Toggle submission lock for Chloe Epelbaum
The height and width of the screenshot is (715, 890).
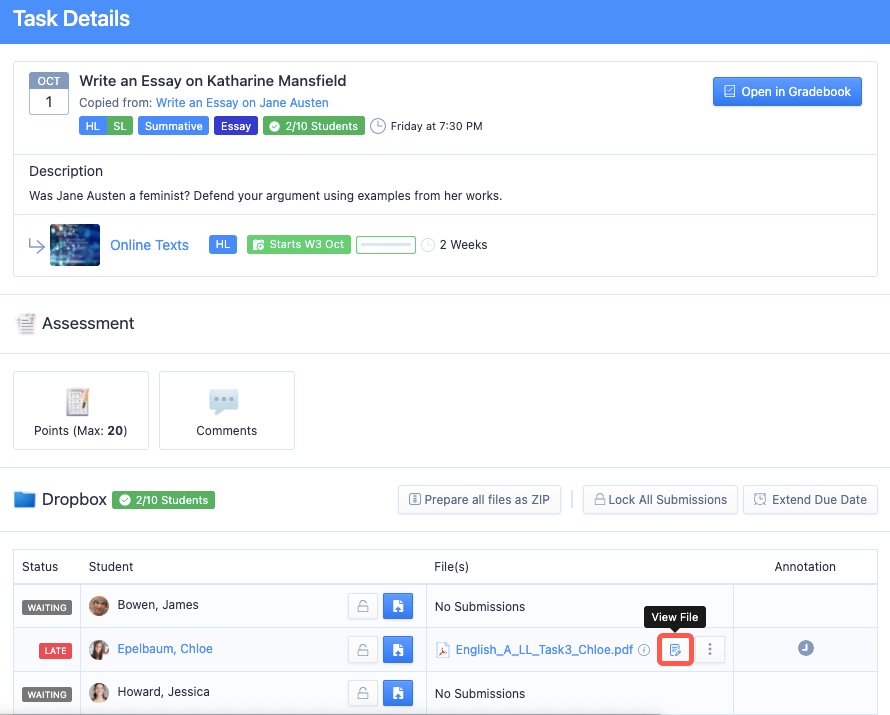[x=363, y=650]
